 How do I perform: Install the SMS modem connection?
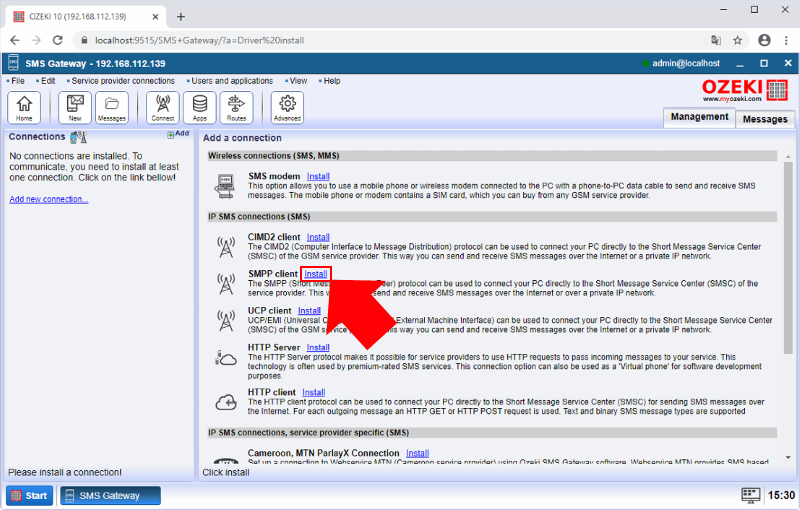click(318, 176)
